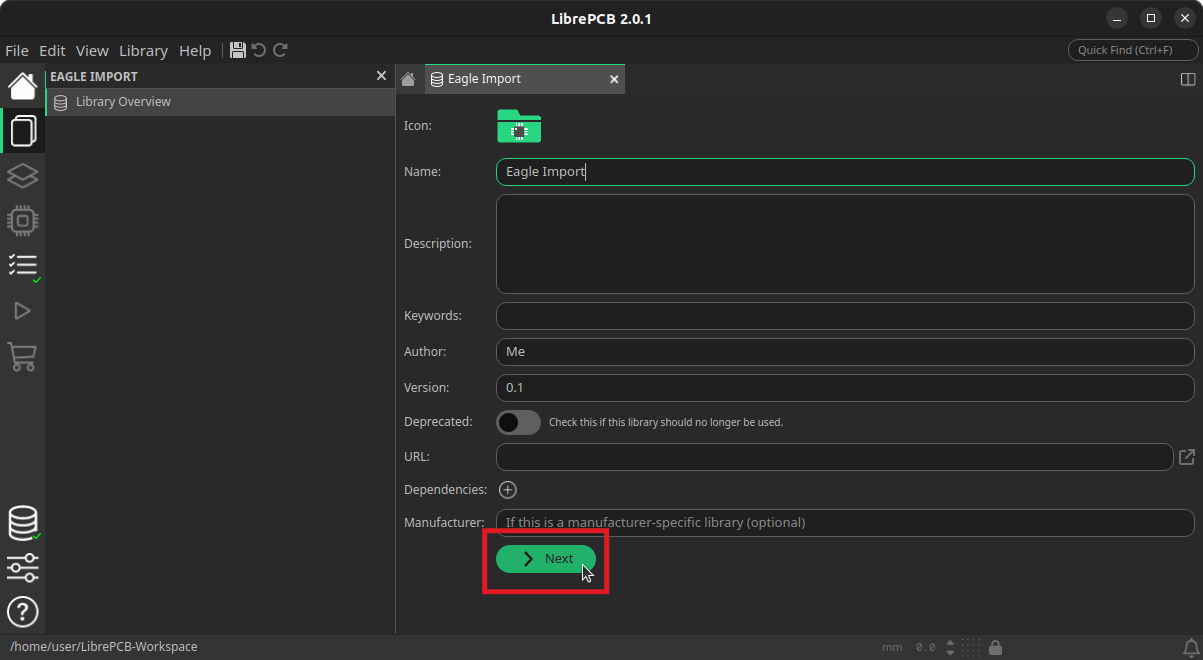Save the library with the floppy icon
Viewport: 1203px width, 660px height.
[x=238, y=50]
